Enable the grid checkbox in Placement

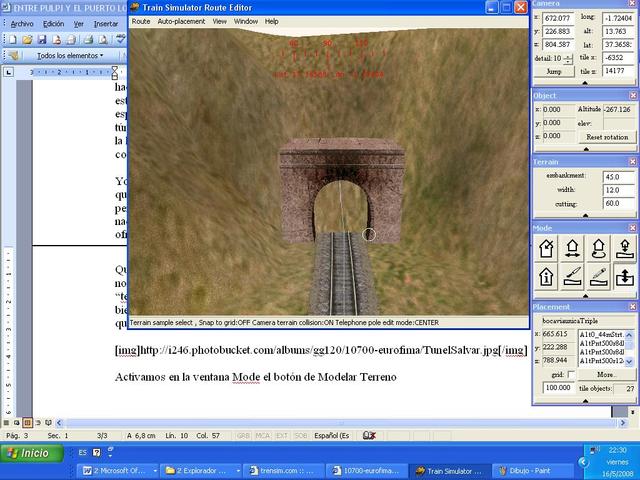571,374
